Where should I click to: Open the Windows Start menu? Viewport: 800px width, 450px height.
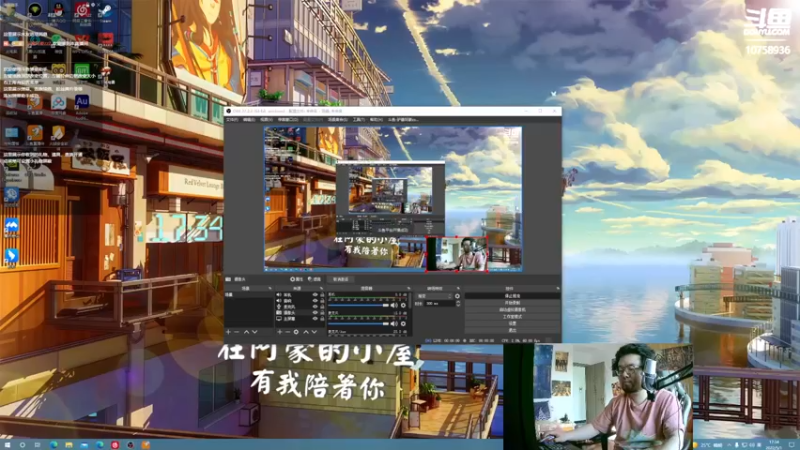7,445
